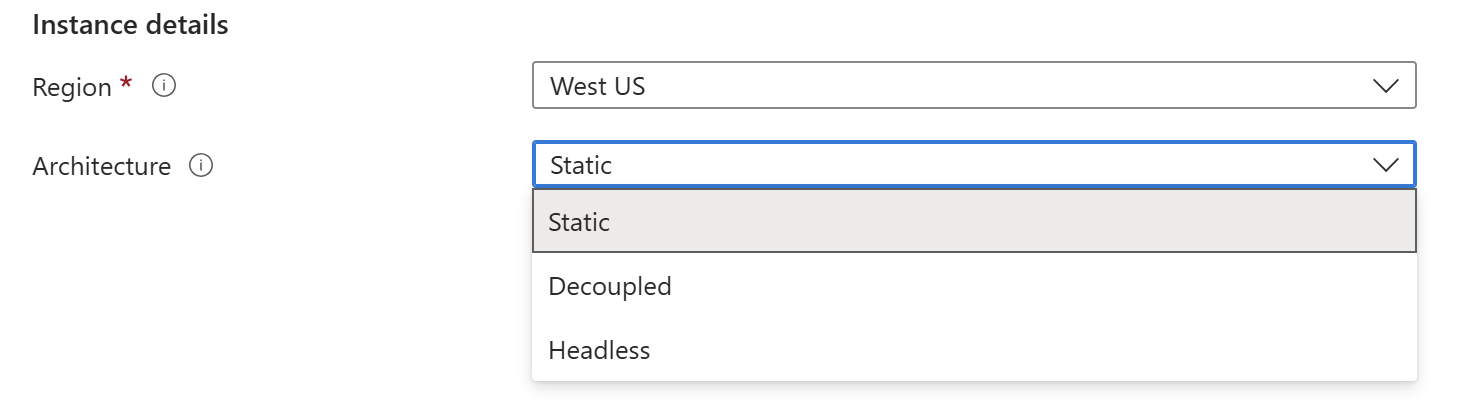Click the Architecture combo box showing Static
1478x402 pixels.
click(x=974, y=165)
